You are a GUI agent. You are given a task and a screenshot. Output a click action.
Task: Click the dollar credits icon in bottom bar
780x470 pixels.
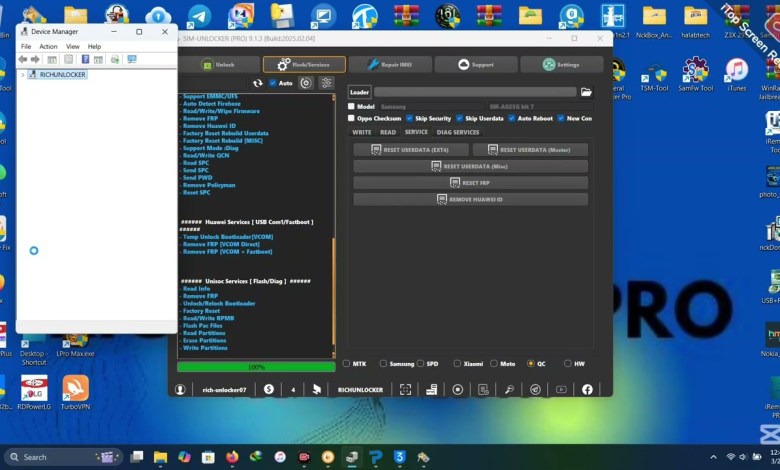coord(268,389)
